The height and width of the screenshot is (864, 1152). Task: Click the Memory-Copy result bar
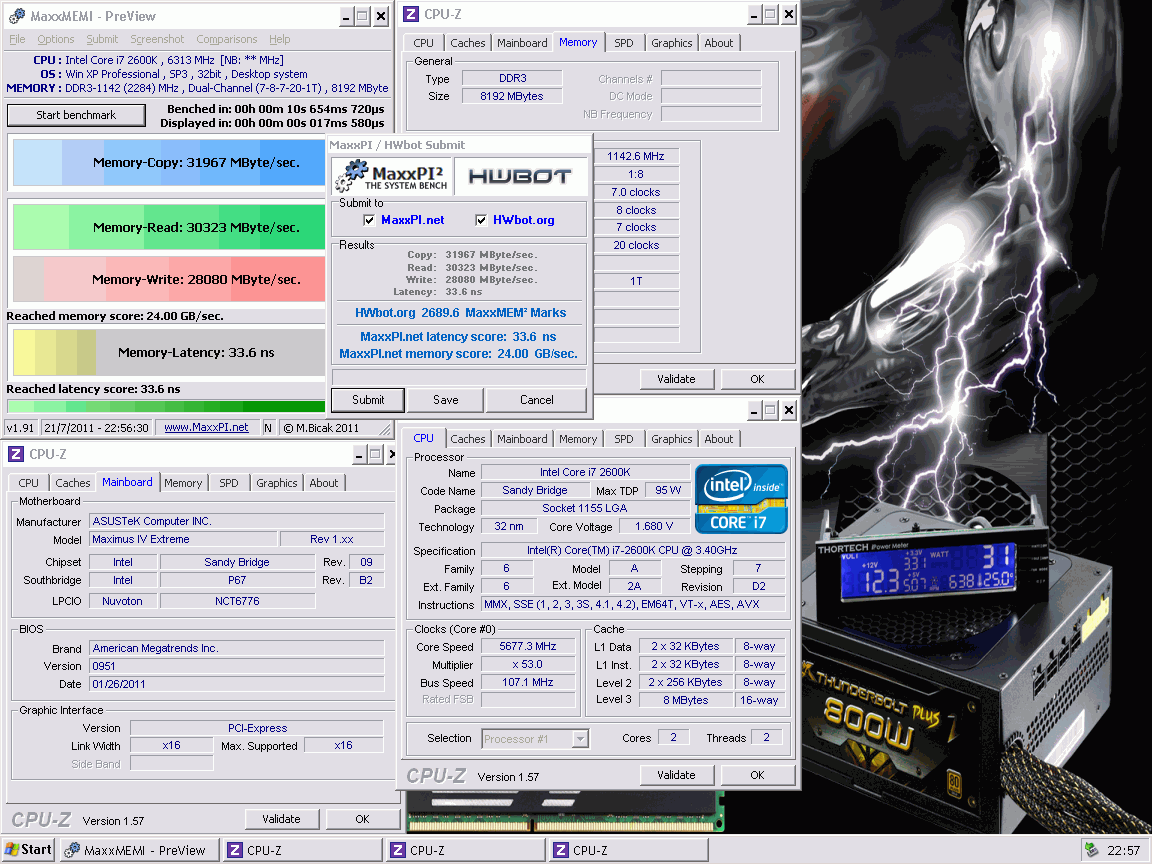click(169, 162)
